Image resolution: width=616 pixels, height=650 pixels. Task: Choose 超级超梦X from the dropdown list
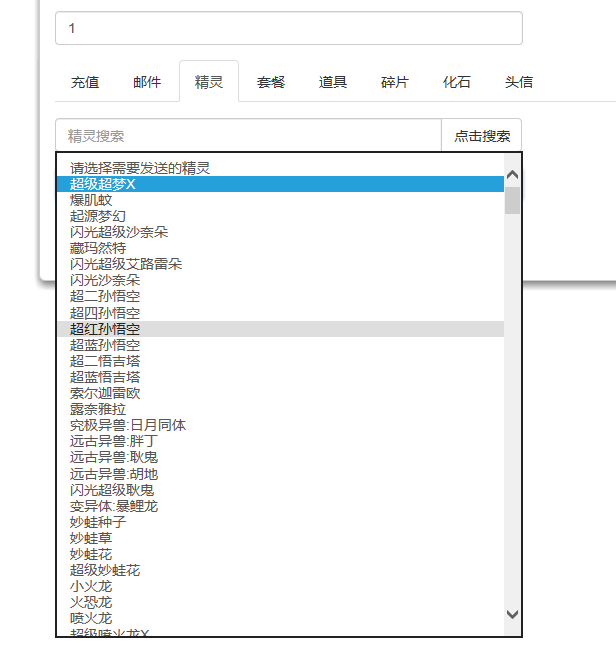[x=103, y=184]
